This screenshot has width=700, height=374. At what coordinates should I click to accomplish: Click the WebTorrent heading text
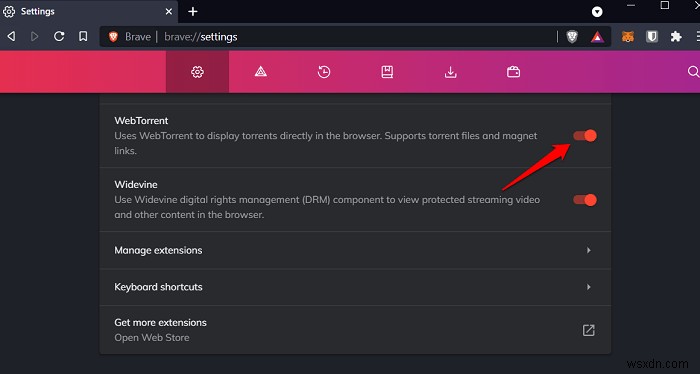[x=141, y=121]
